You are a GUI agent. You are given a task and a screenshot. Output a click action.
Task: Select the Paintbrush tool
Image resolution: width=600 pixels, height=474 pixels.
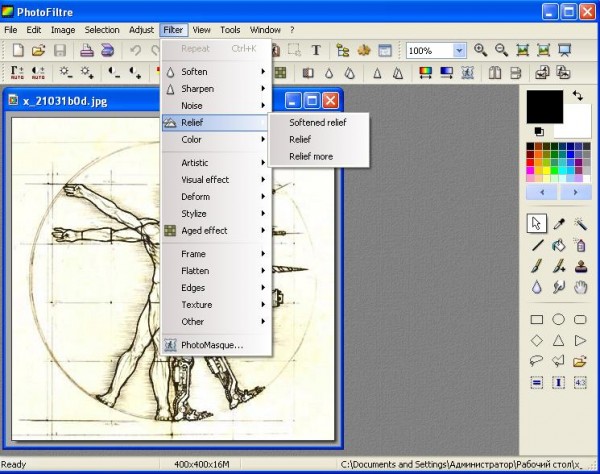pyautogui.click(x=537, y=266)
